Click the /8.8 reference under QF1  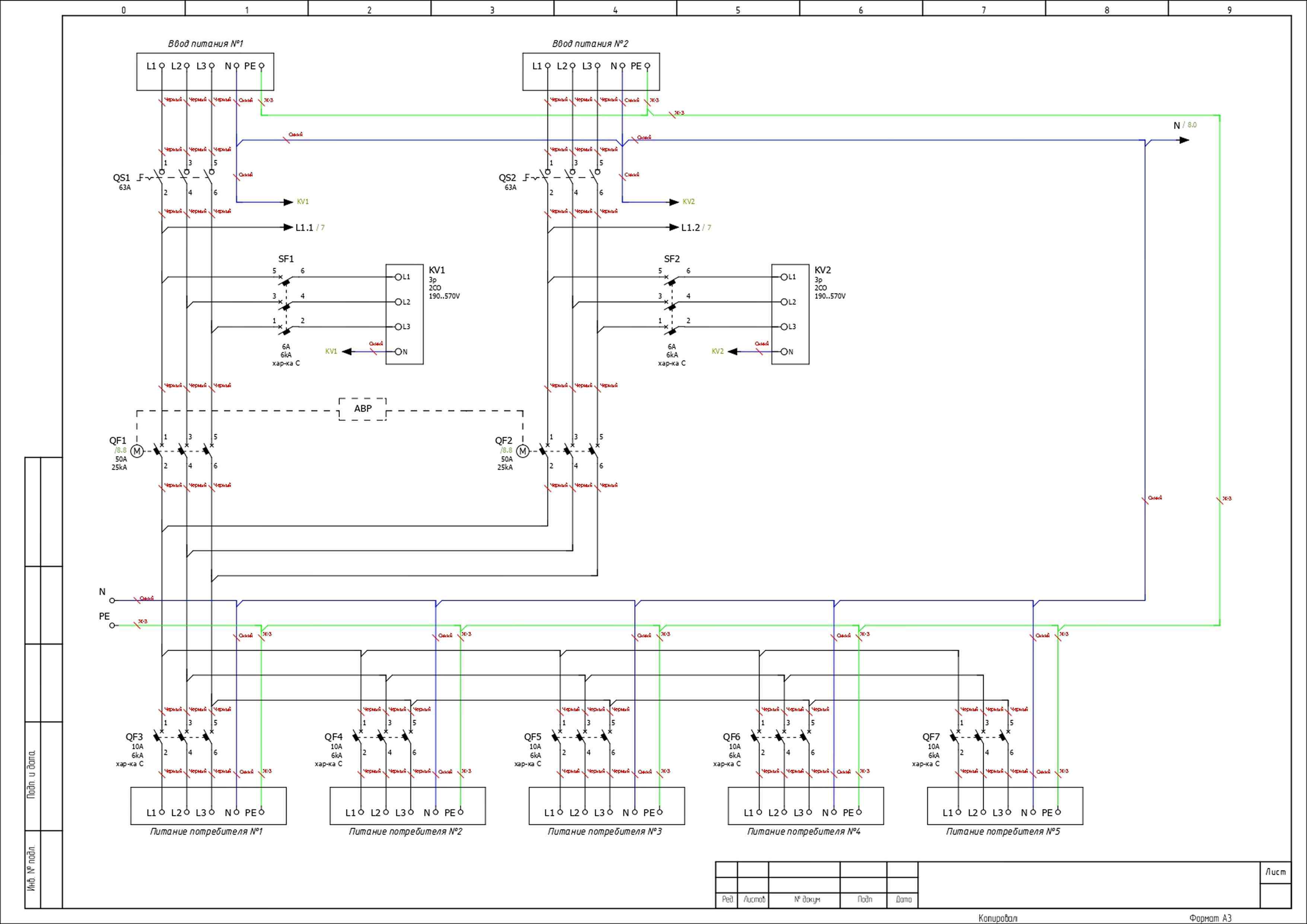121,450
